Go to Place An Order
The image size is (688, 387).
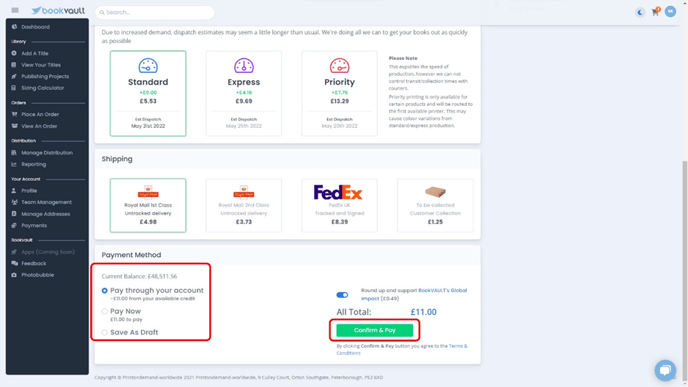pyautogui.click(x=39, y=114)
